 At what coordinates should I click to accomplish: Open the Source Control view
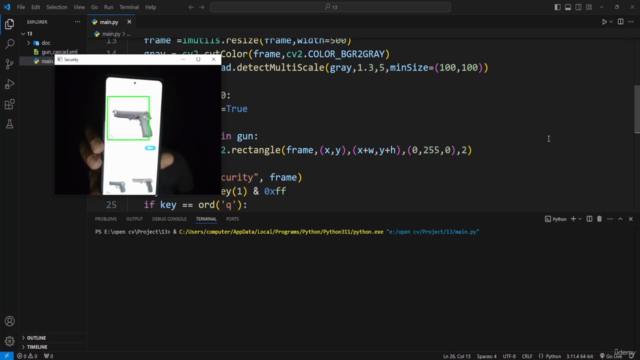tap(9, 64)
